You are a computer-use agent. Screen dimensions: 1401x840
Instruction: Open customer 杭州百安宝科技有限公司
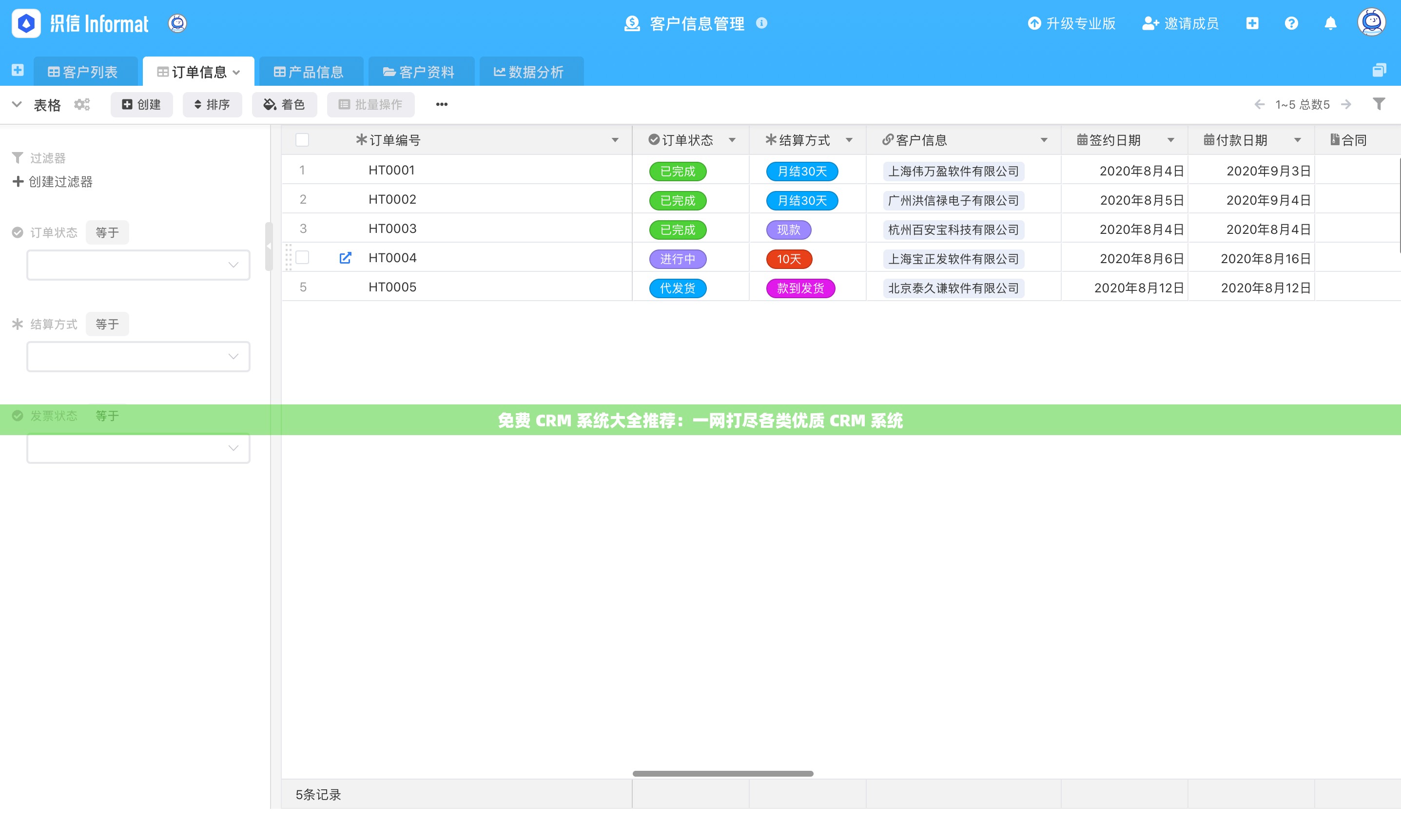pos(953,230)
